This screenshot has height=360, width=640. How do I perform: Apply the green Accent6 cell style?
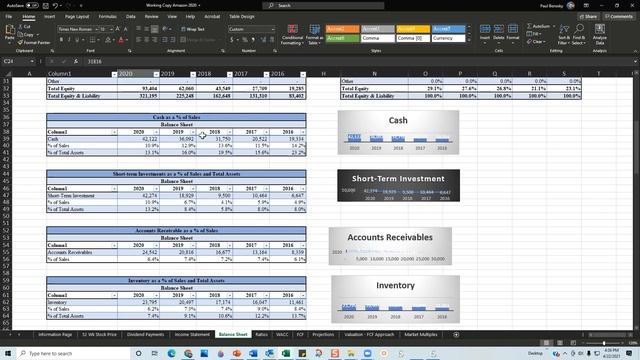tap(342, 38)
